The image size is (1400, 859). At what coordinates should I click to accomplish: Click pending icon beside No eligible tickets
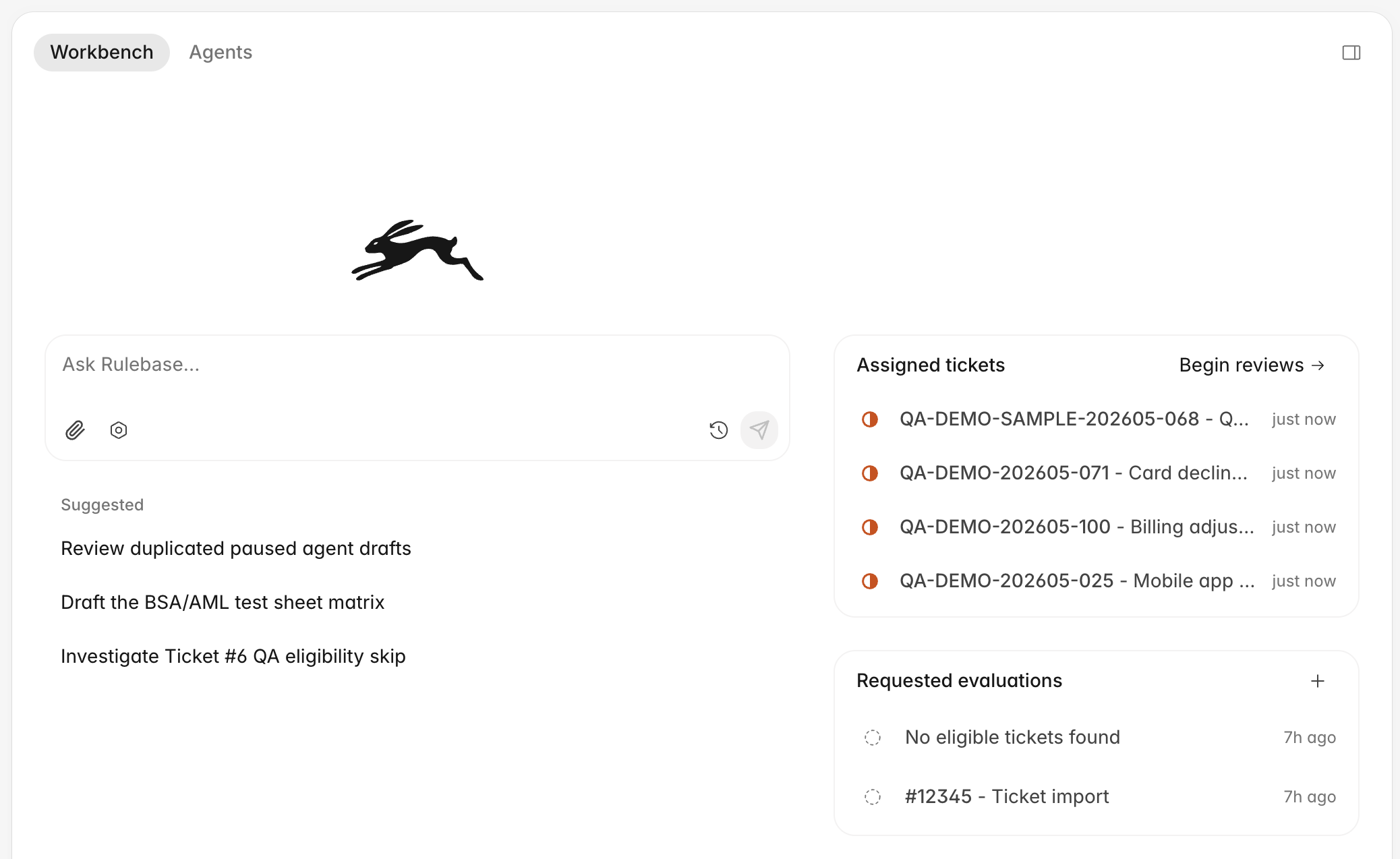(x=873, y=738)
